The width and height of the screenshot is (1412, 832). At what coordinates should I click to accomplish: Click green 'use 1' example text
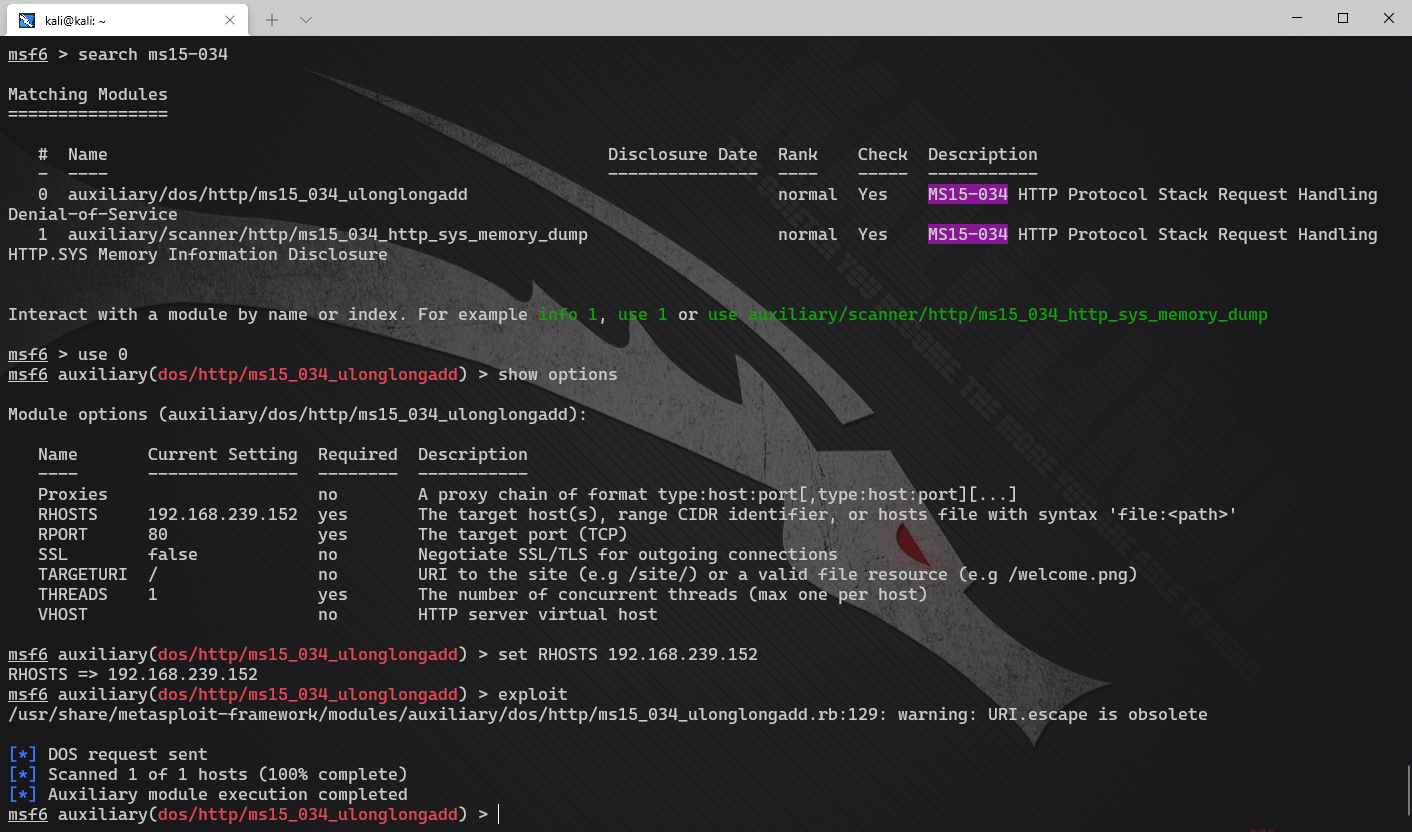pos(643,314)
